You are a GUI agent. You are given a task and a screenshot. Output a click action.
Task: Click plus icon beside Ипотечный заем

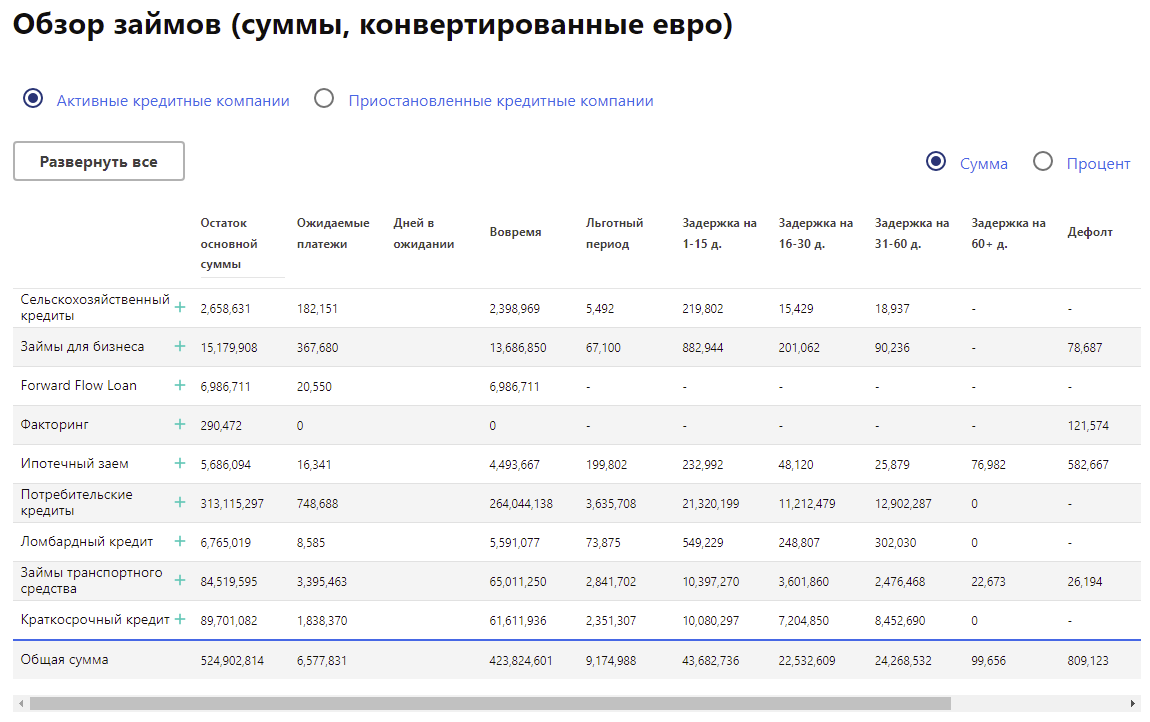pos(180,463)
